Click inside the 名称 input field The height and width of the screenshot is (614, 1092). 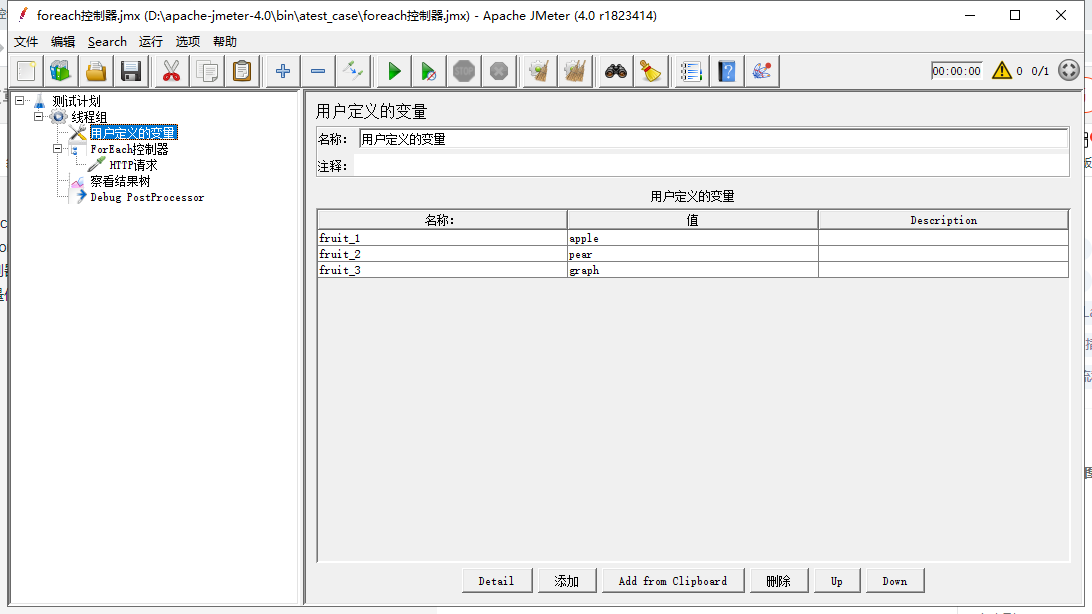coord(600,139)
